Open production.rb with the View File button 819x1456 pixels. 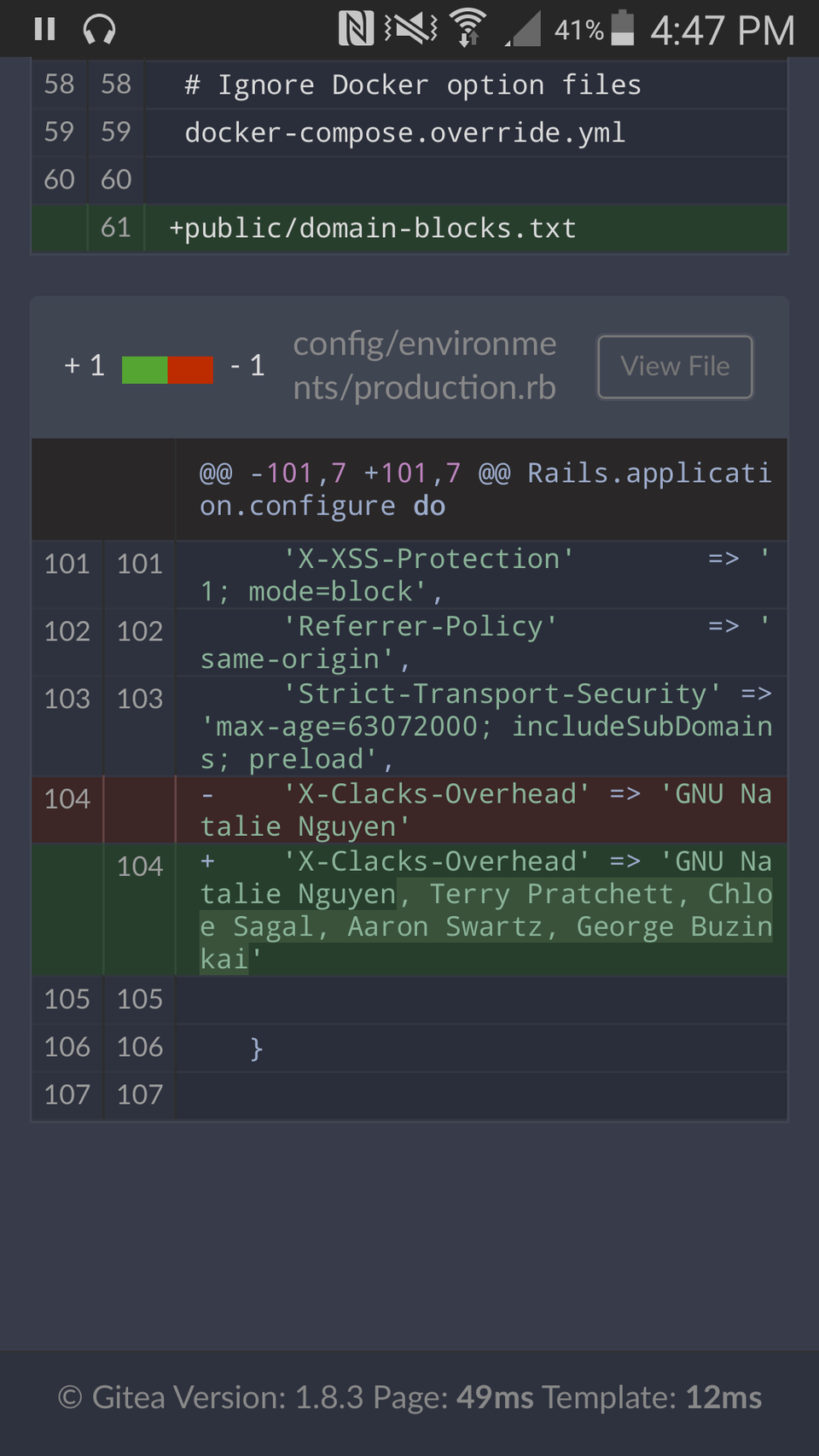pyautogui.click(x=675, y=367)
